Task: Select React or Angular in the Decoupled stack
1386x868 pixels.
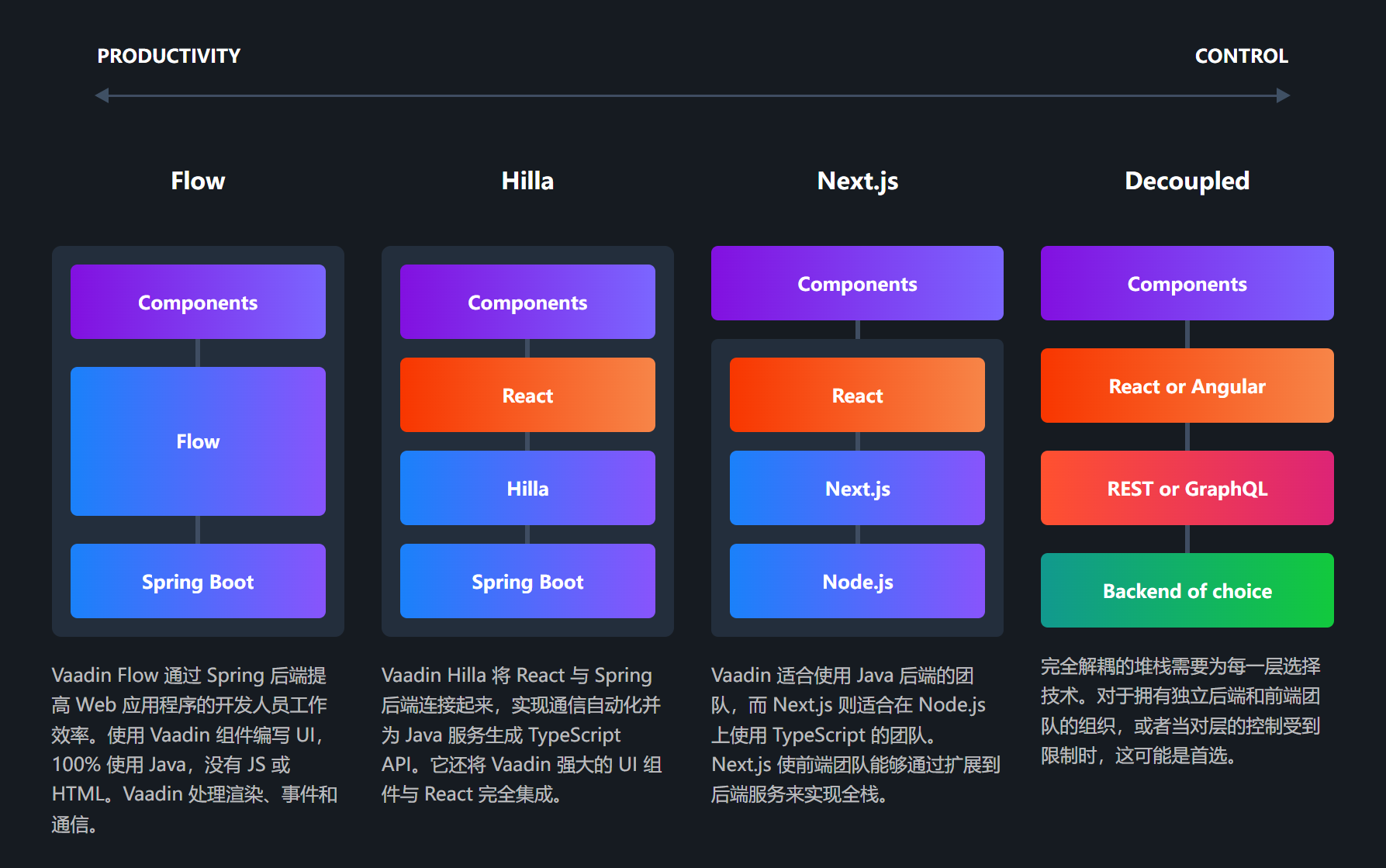Action: tap(1186, 386)
